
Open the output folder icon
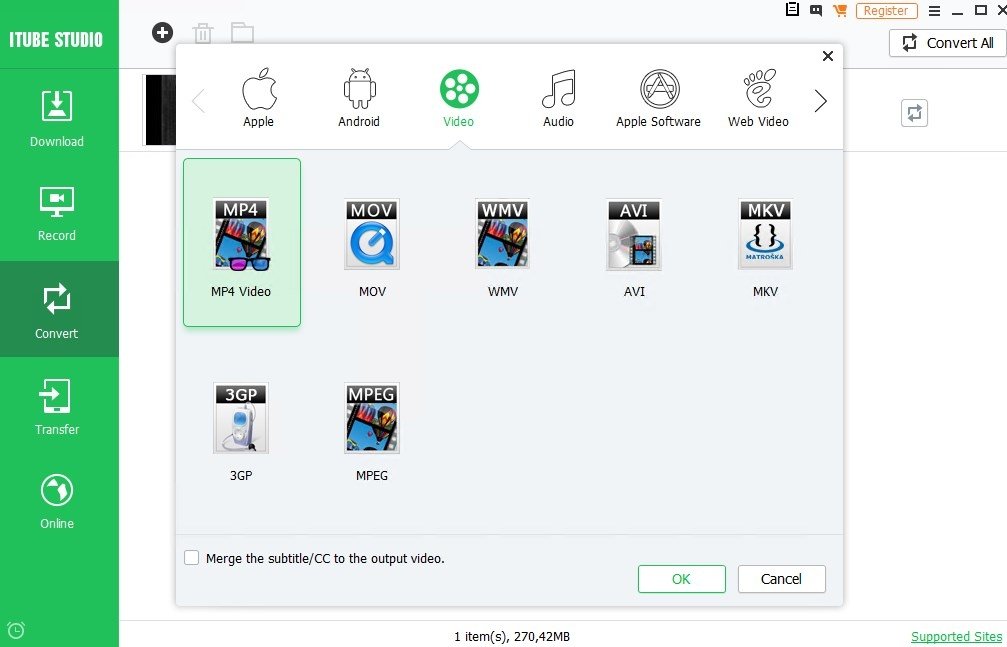coord(242,33)
